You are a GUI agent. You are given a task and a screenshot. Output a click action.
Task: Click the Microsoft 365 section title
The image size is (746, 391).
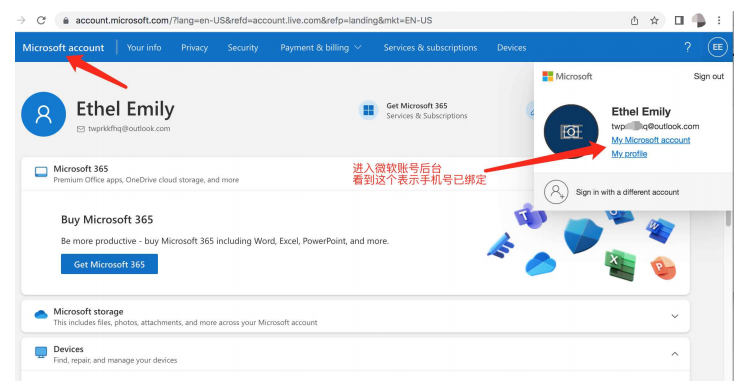click(x=80, y=169)
